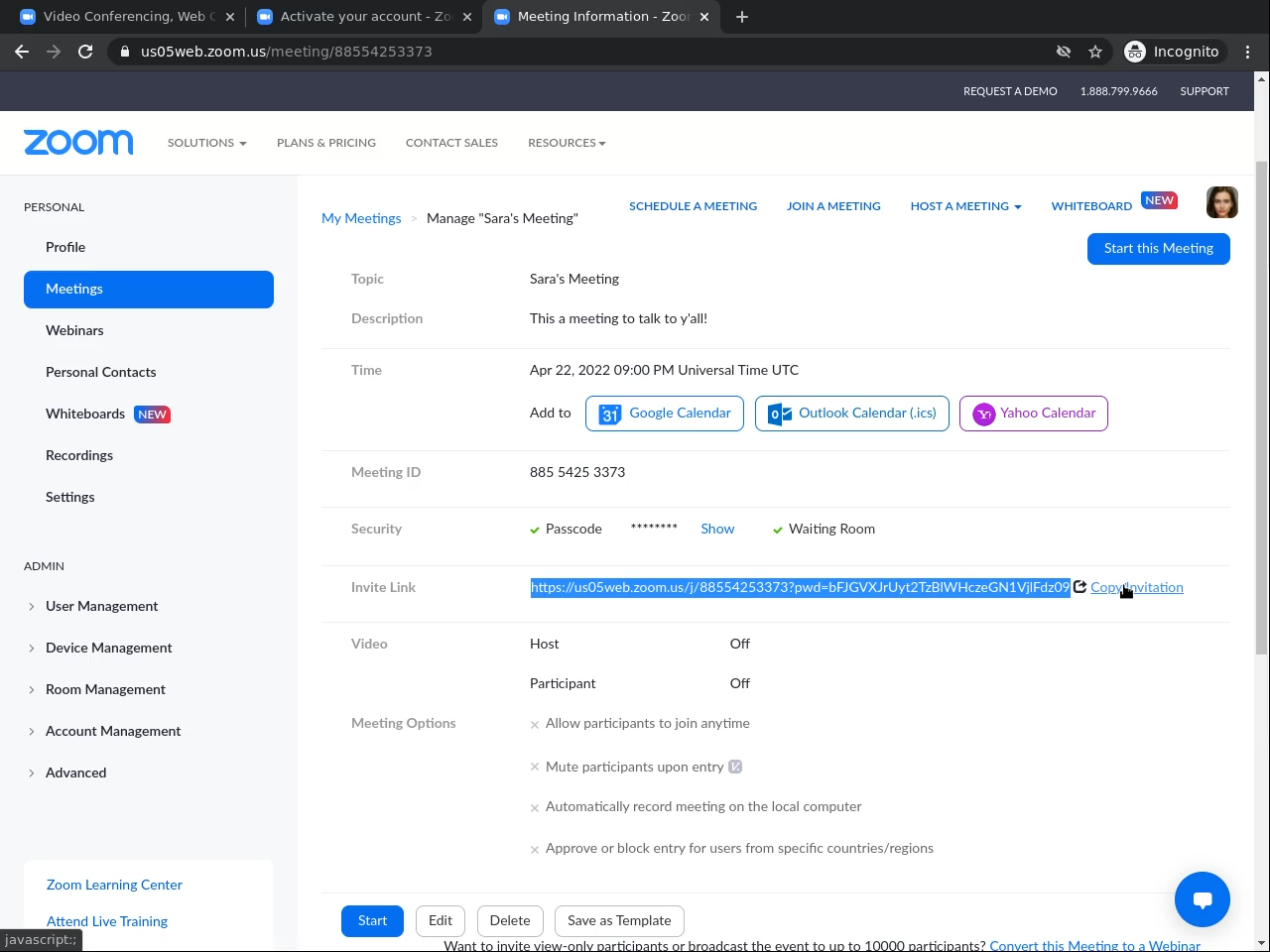Click the share icon beside Copy Invitation
Viewport: 1270px width, 952px height.
pos(1080,587)
